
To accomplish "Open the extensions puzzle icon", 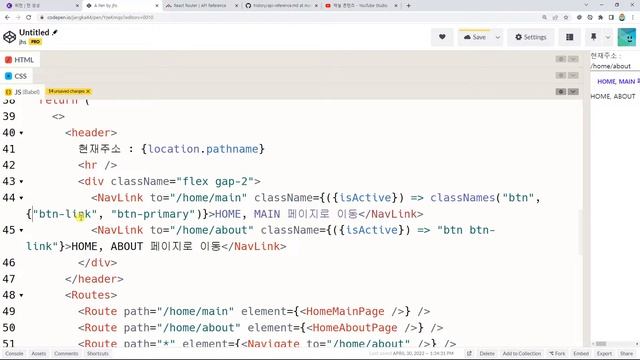I will (x=600, y=18).
